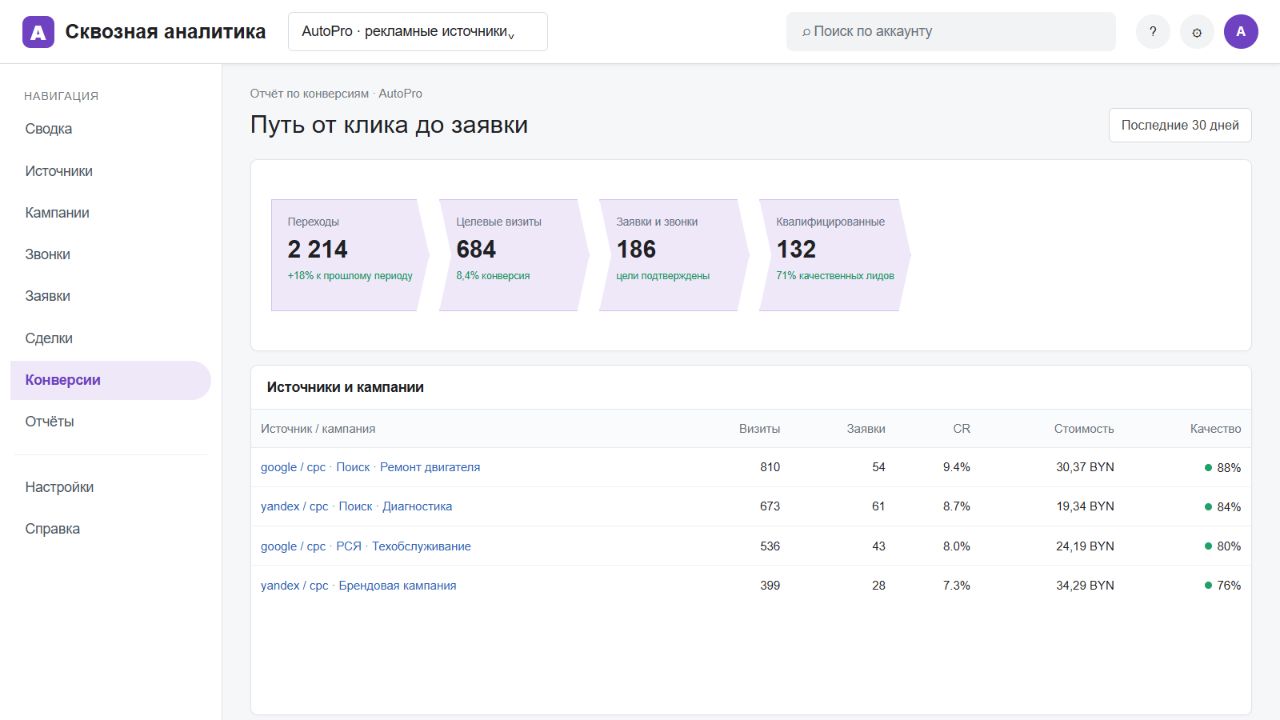Screen dimensions: 1280x720
Task: Open the google РСЯ Техобслуживание campaign link
Action: pyautogui.click(x=366, y=546)
